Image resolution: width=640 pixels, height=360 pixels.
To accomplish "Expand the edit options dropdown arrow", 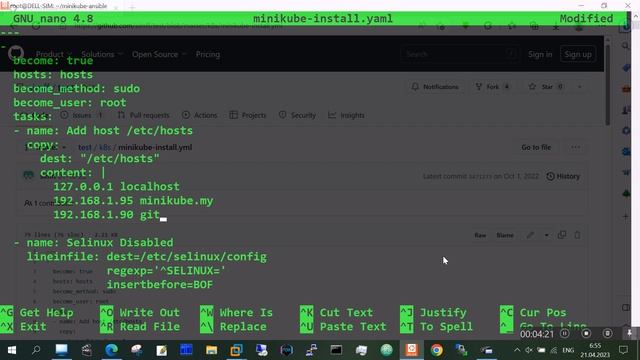I will click(546, 235).
